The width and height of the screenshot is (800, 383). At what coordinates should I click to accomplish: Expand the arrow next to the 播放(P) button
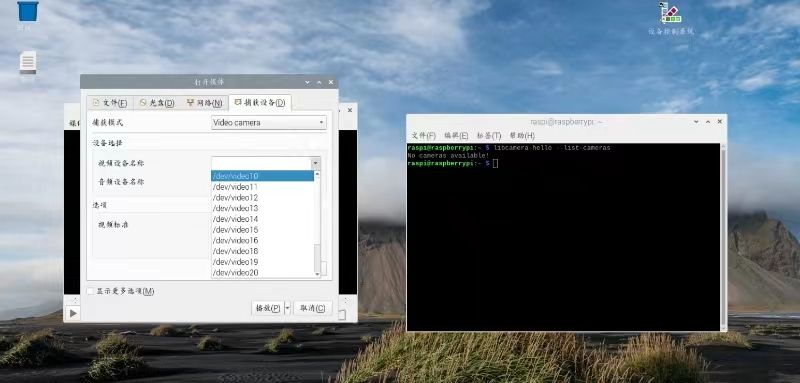(x=287, y=308)
